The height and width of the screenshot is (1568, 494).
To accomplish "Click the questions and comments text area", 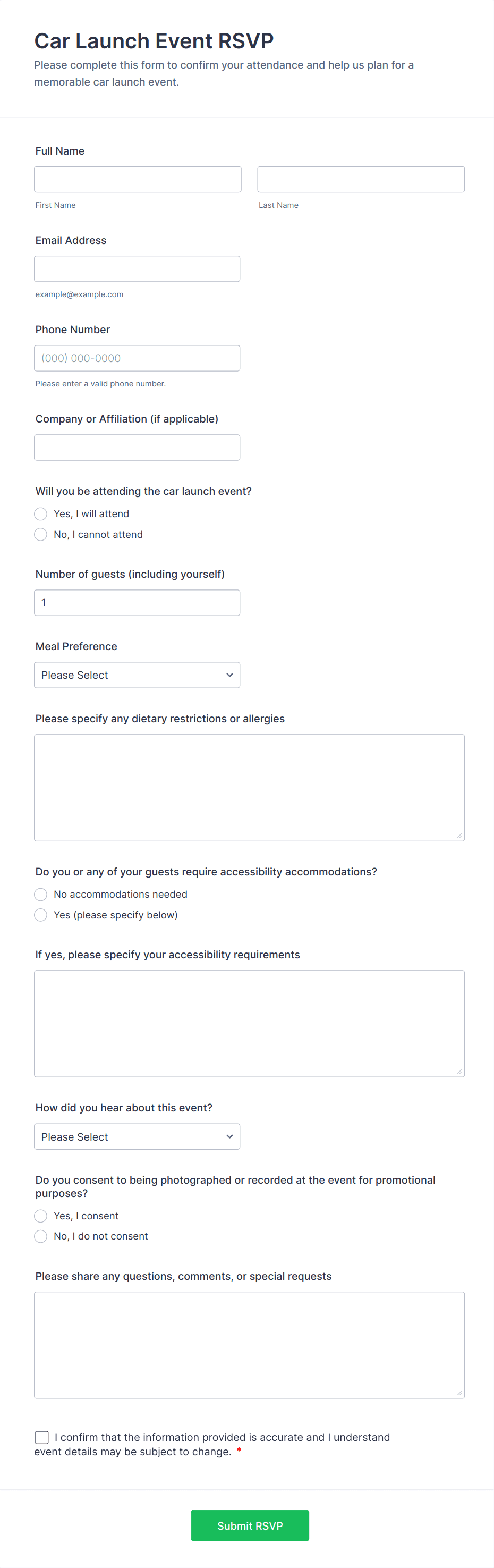I will (x=250, y=1345).
